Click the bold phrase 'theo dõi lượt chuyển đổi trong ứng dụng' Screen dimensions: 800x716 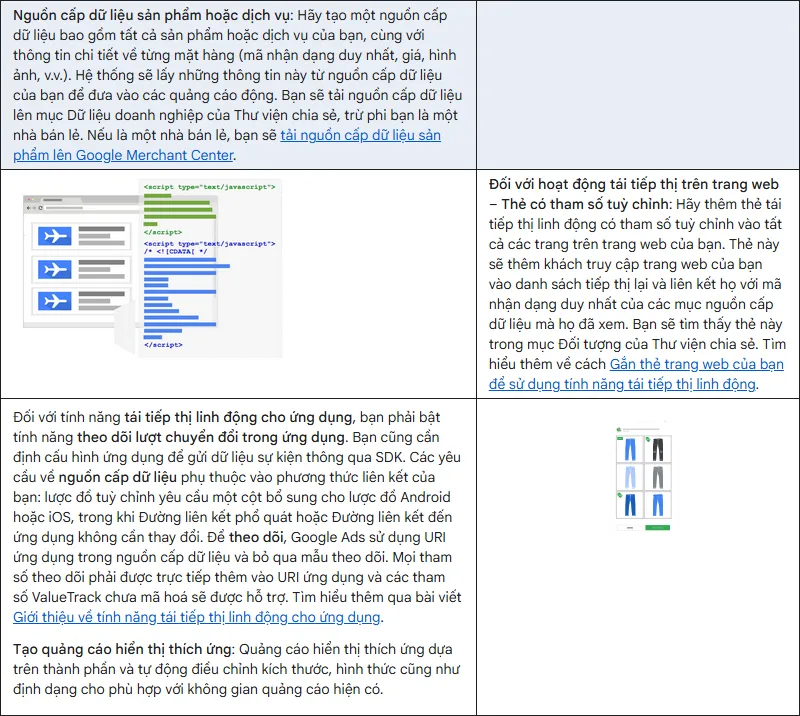coord(211,437)
